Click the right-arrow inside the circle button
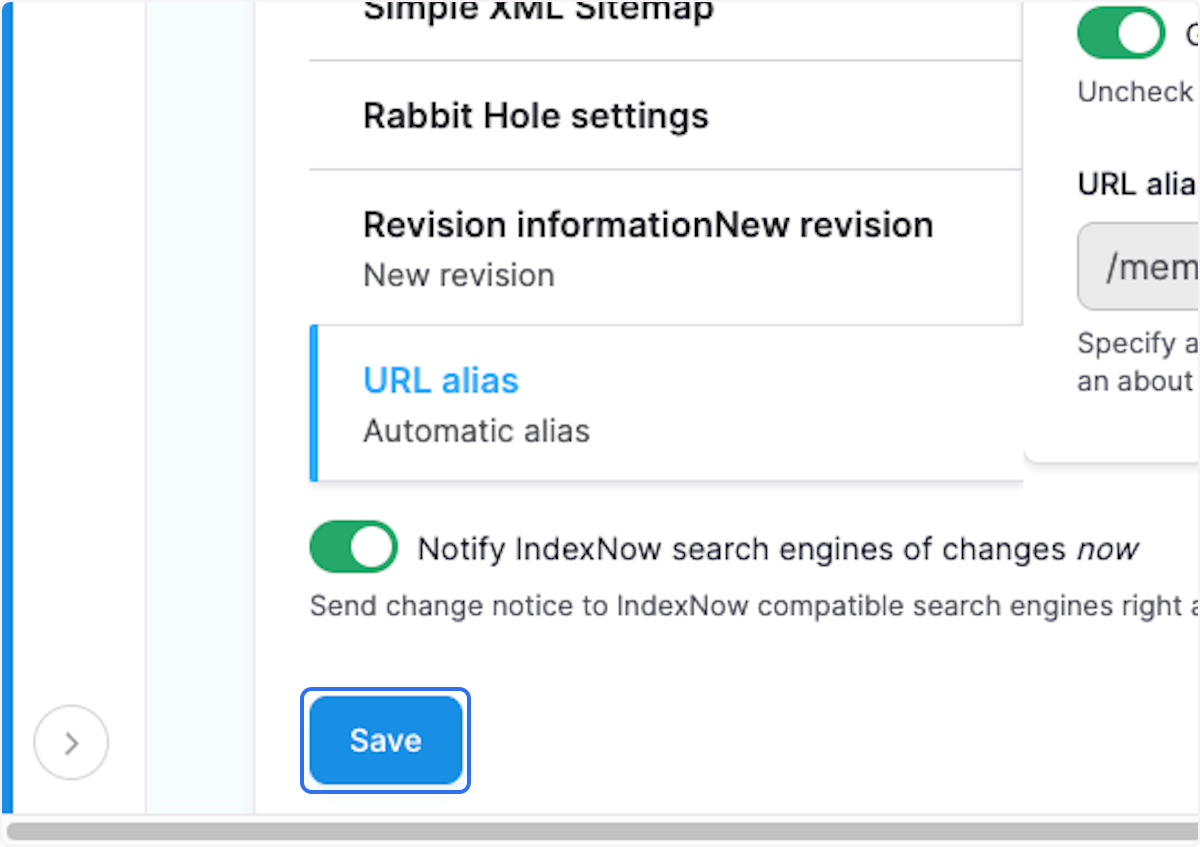This screenshot has width=1200, height=847. 70,742
